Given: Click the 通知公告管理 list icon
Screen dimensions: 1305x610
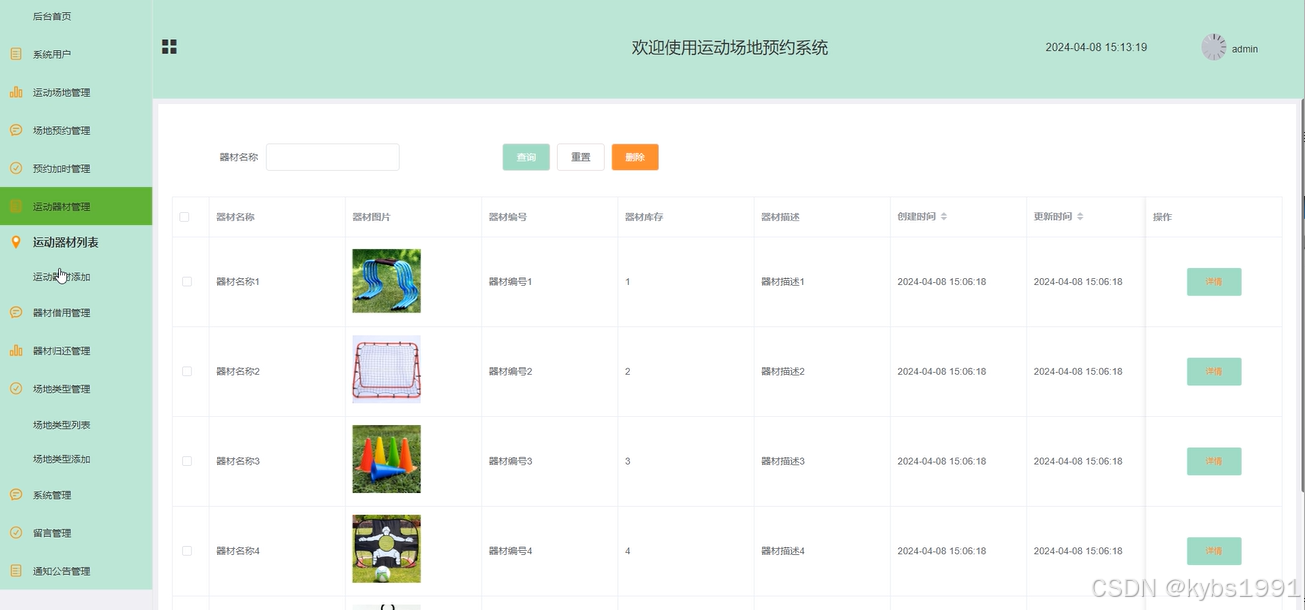Looking at the screenshot, I should [16, 570].
